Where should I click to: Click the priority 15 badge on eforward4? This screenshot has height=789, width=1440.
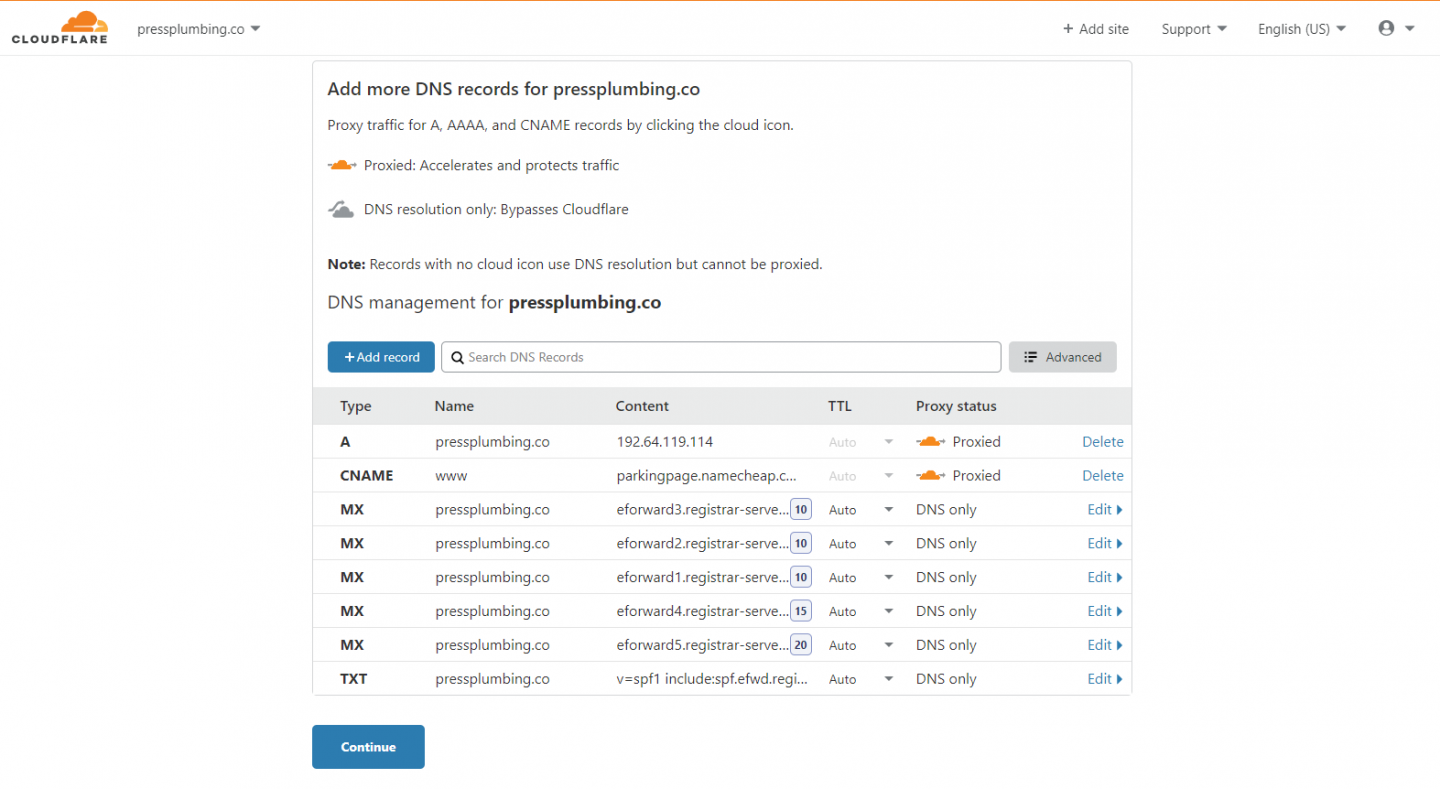[801, 611]
